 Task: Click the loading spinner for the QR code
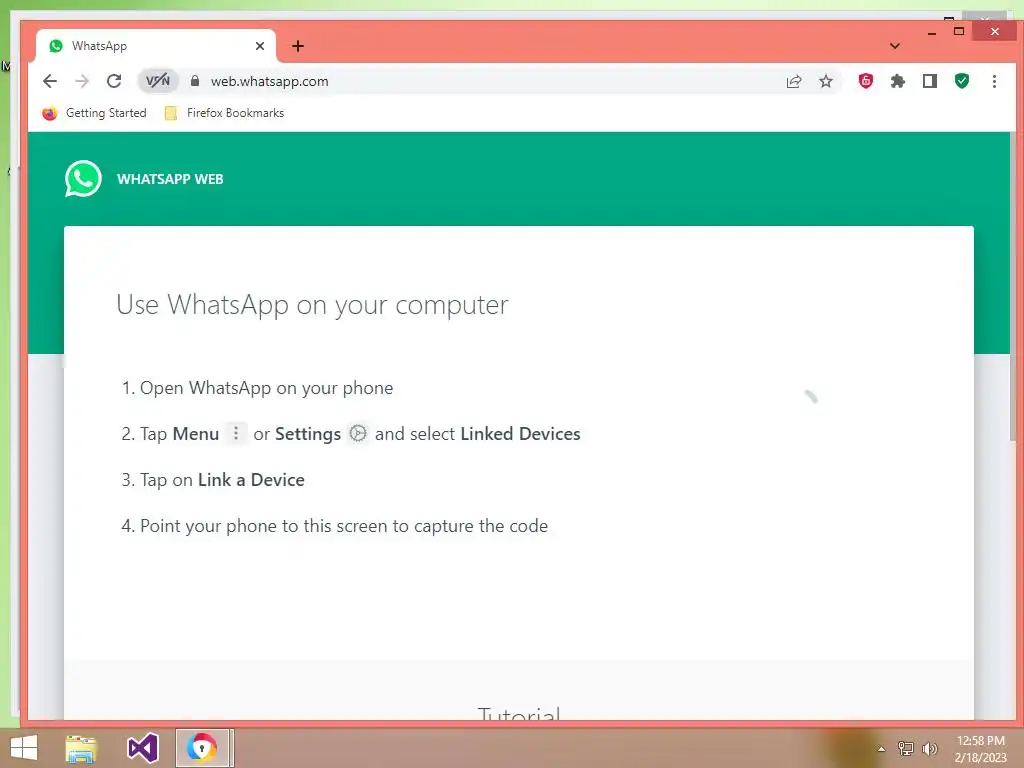pyautogui.click(x=810, y=397)
